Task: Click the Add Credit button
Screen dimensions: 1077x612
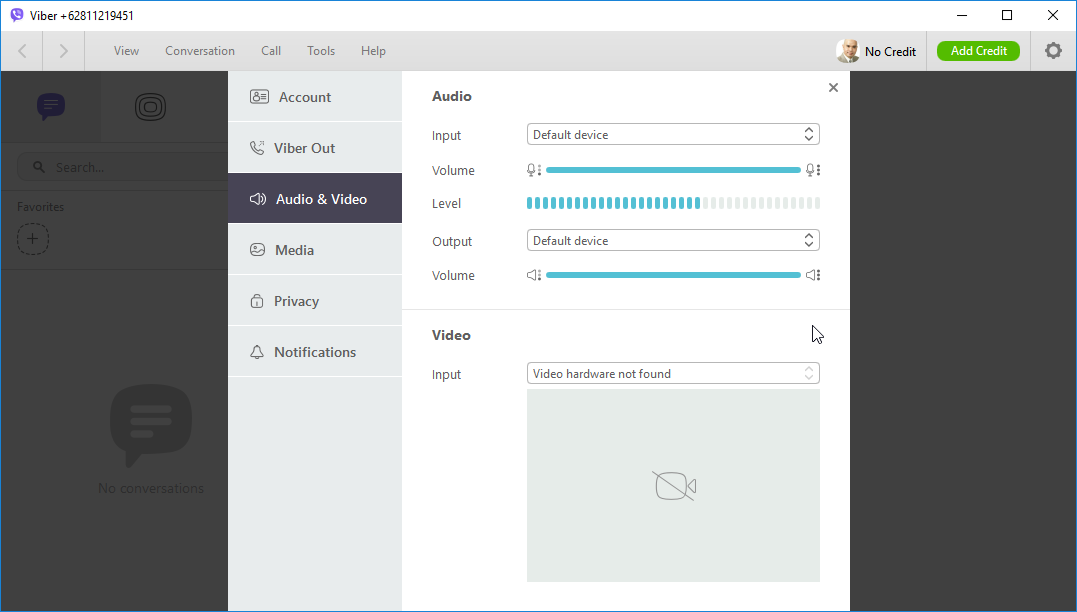Action: coord(978,51)
